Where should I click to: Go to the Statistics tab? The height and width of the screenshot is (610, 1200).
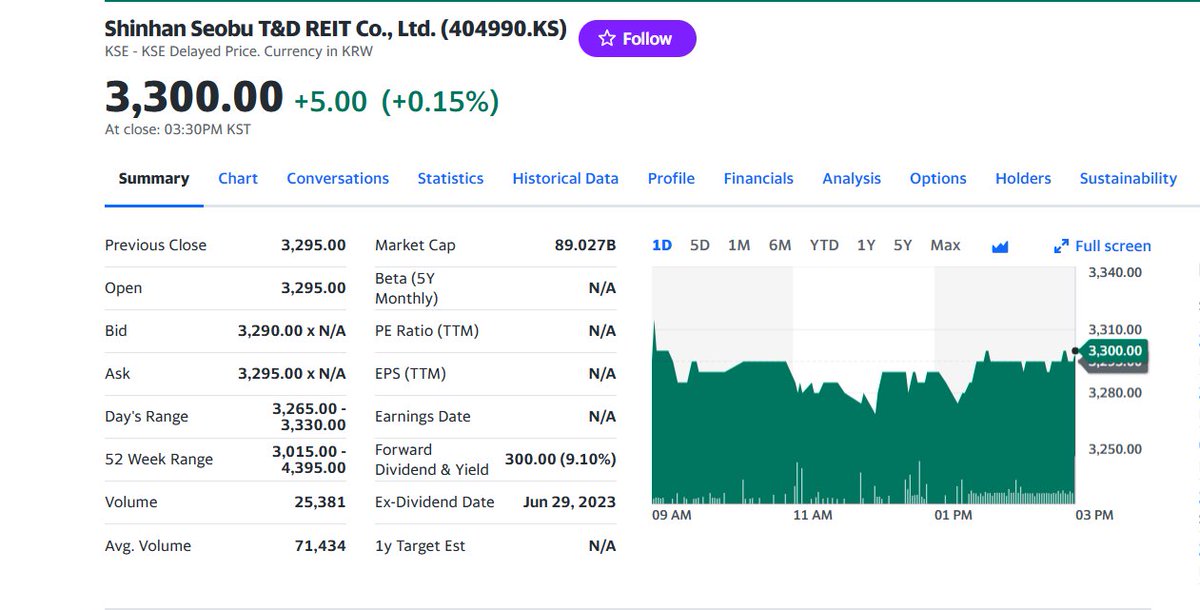coord(450,178)
